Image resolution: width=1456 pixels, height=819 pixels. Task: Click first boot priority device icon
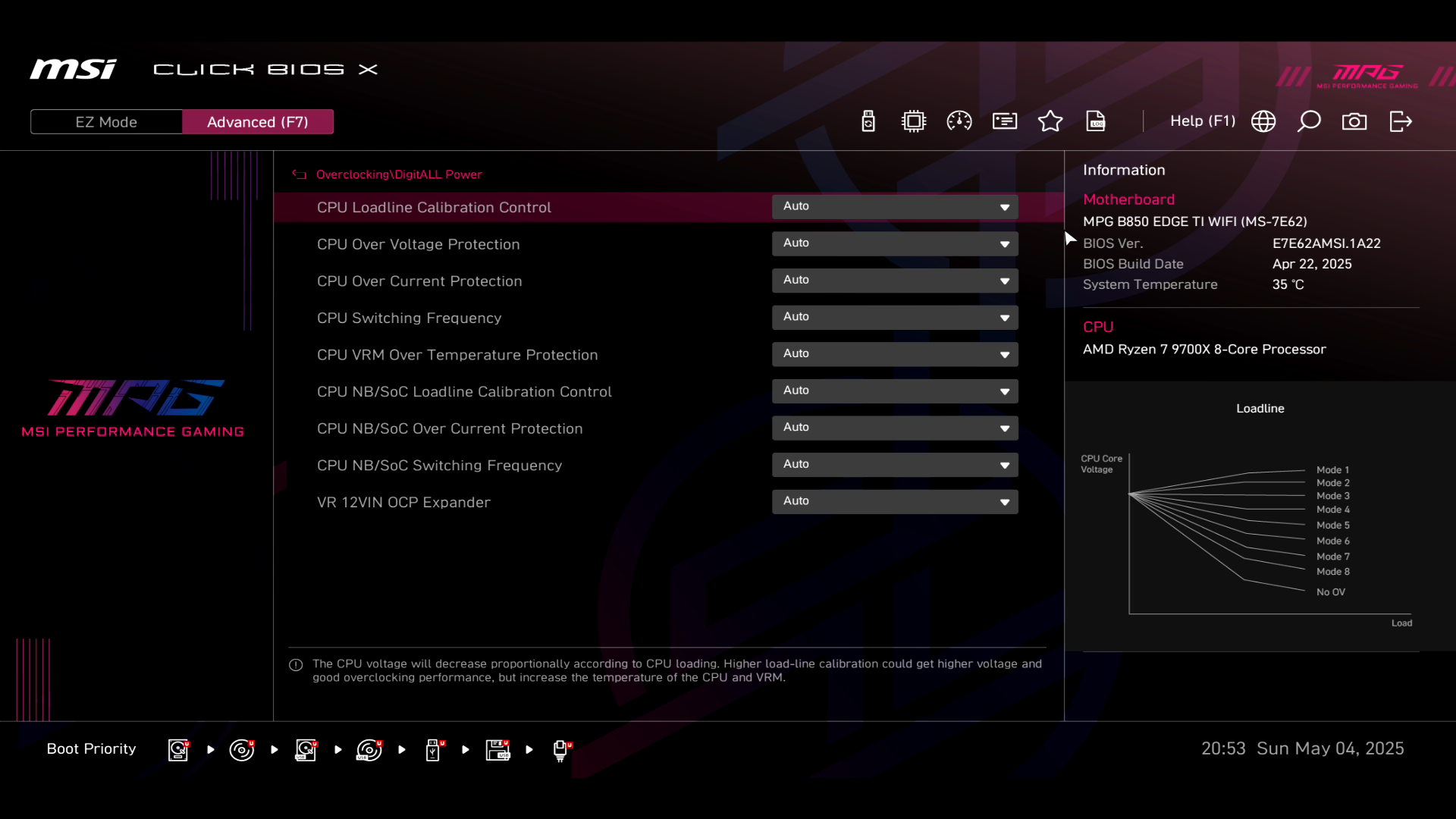tap(179, 749)
